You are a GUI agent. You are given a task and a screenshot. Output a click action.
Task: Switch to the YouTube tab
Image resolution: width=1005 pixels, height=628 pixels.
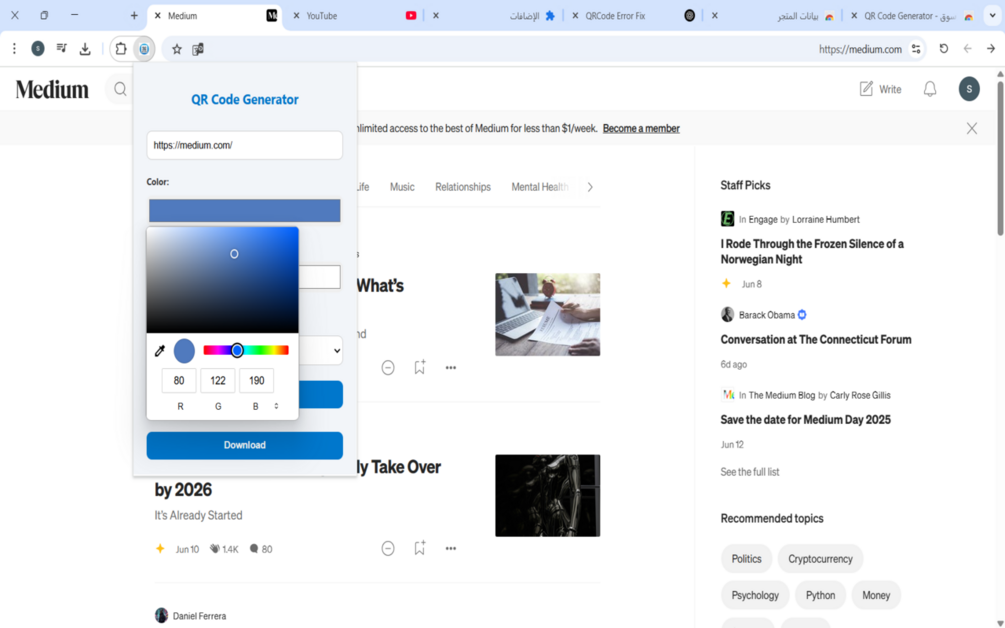point(354,15)
